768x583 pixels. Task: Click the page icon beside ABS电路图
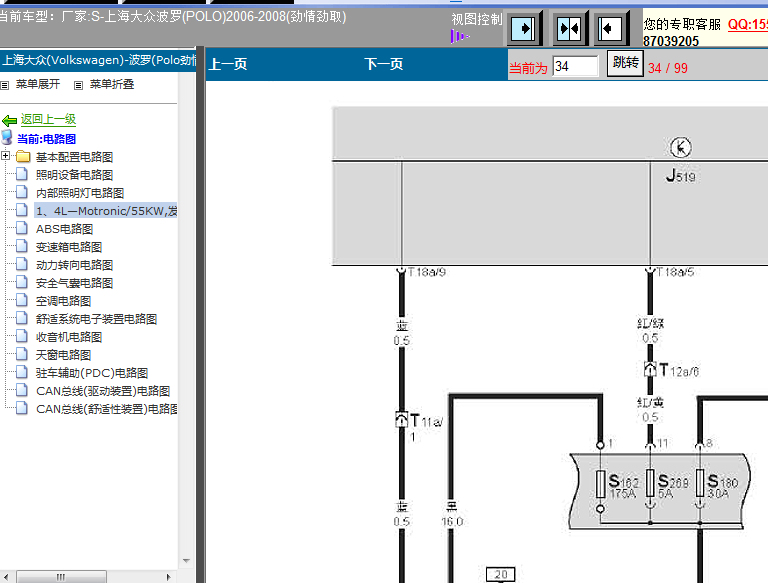[22, 228]
